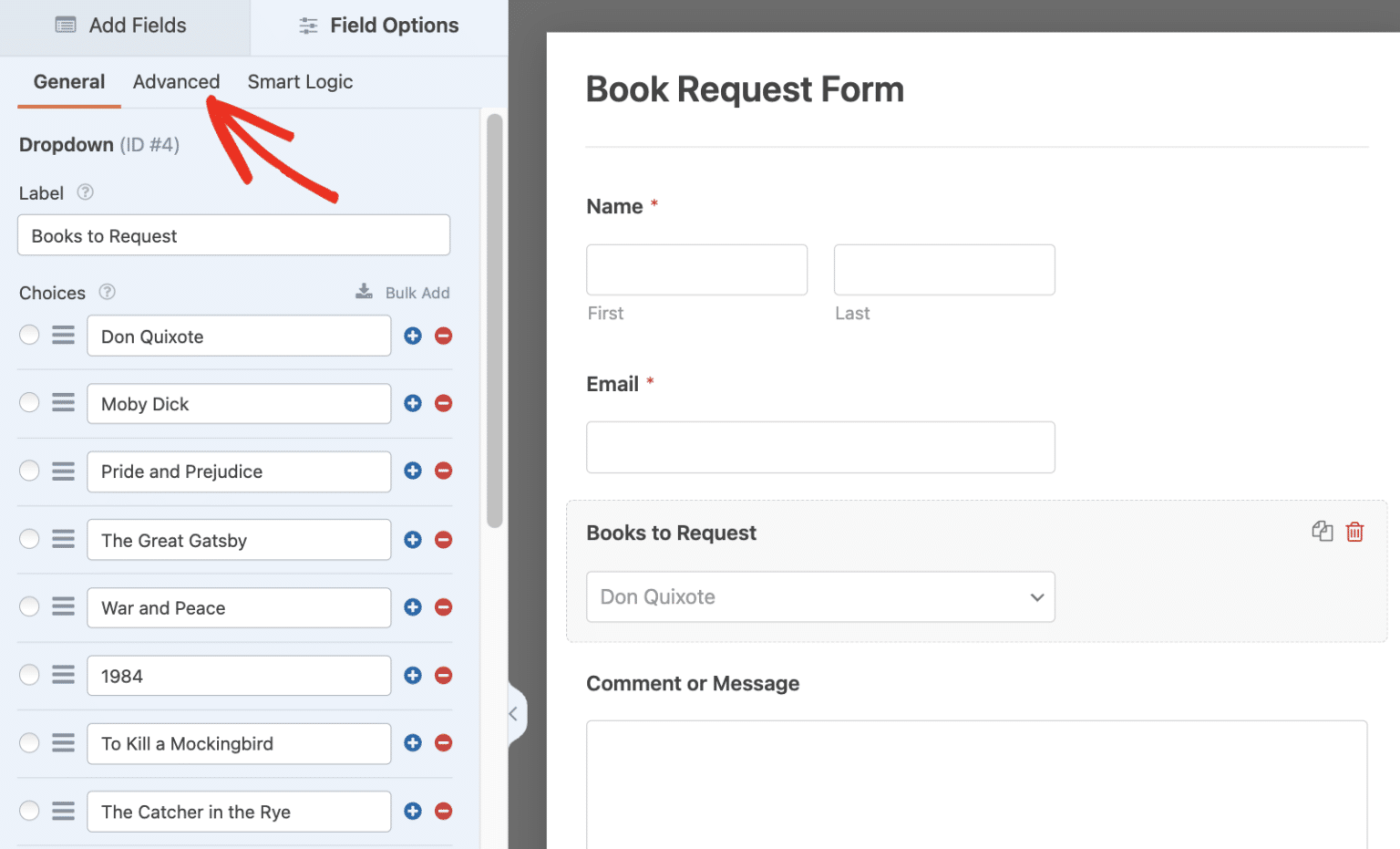Image resolution: width=1400 pixels, height=849 pixels.
Task: Edit the Books to Request label text
Action: [233, 235]
